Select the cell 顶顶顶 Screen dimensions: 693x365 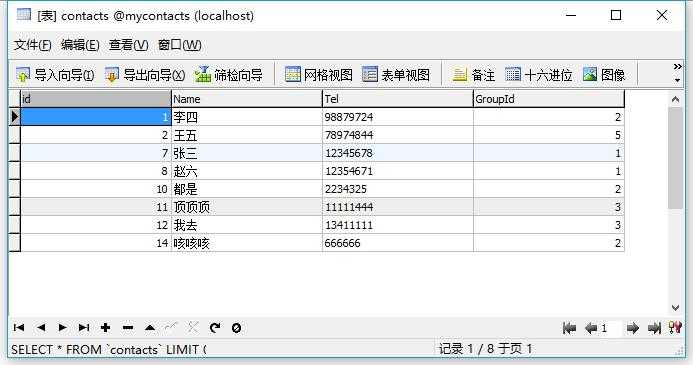coord(247,207)
